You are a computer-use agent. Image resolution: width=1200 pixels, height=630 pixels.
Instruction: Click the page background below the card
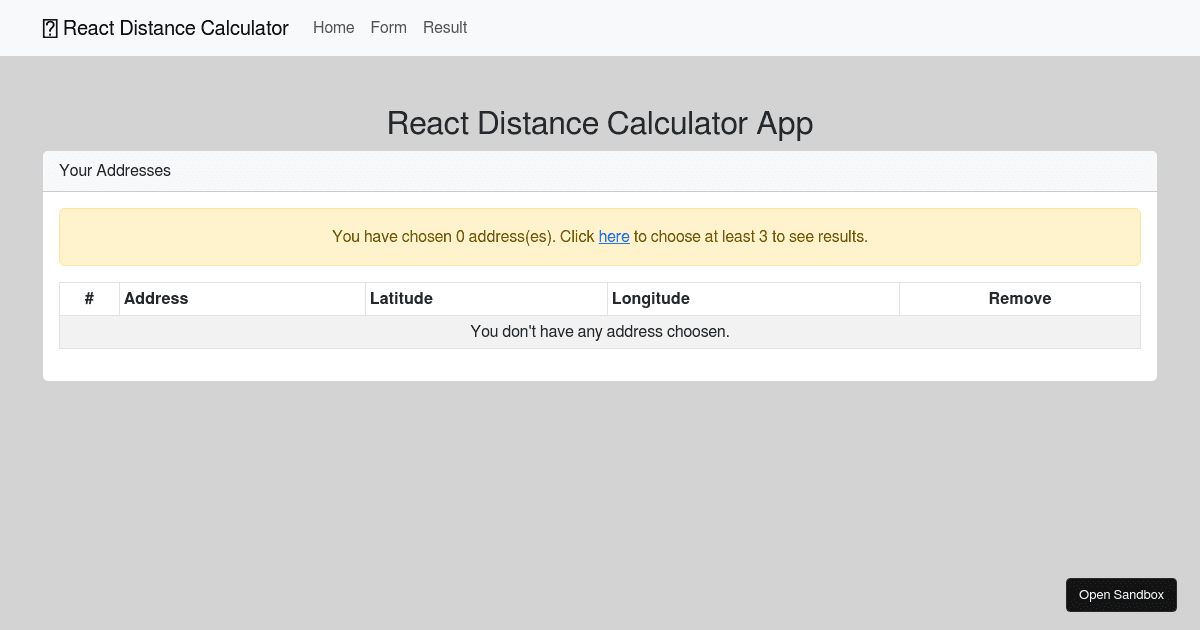pos(600,480)
